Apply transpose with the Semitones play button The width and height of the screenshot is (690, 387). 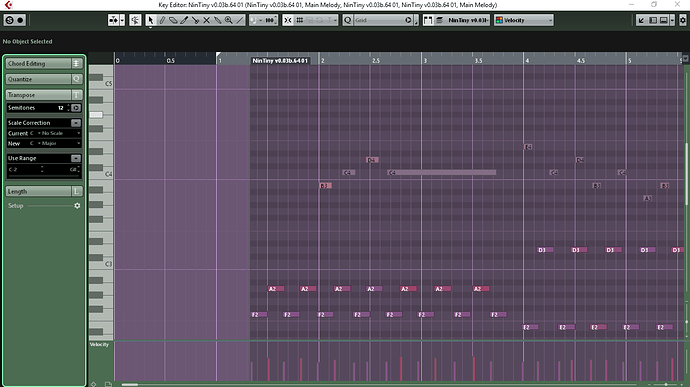tap(76, 108)
